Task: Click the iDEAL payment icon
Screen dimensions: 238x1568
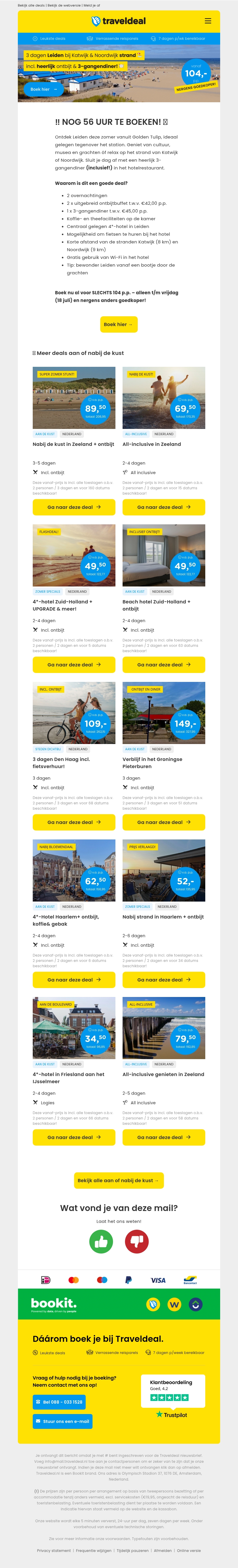Action: coord(46,1280)
